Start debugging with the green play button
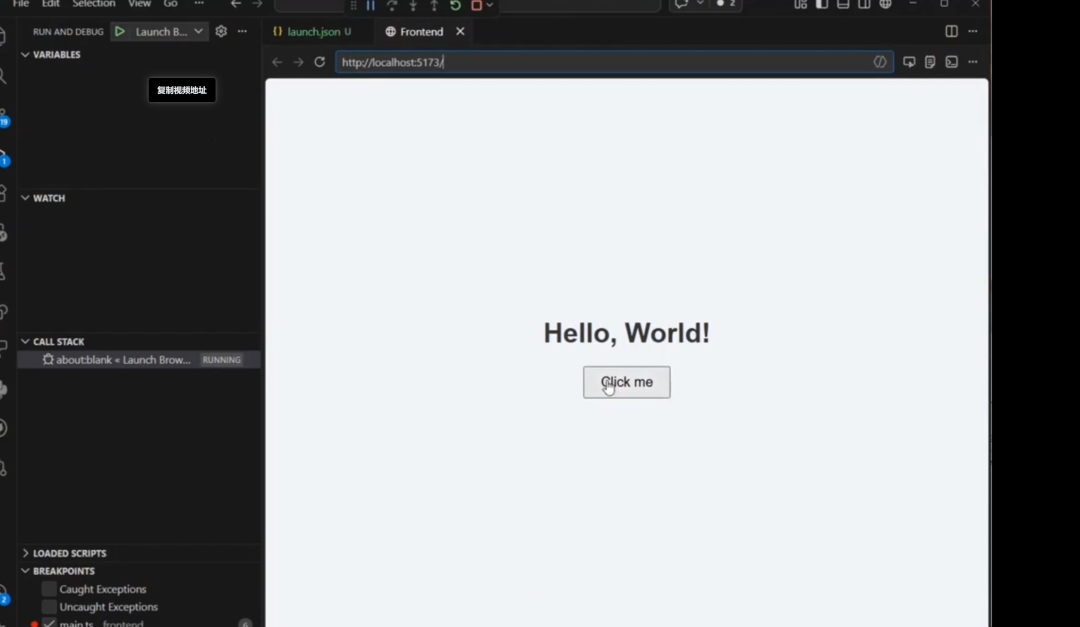Screen dimensions: 1080x627 120,31
